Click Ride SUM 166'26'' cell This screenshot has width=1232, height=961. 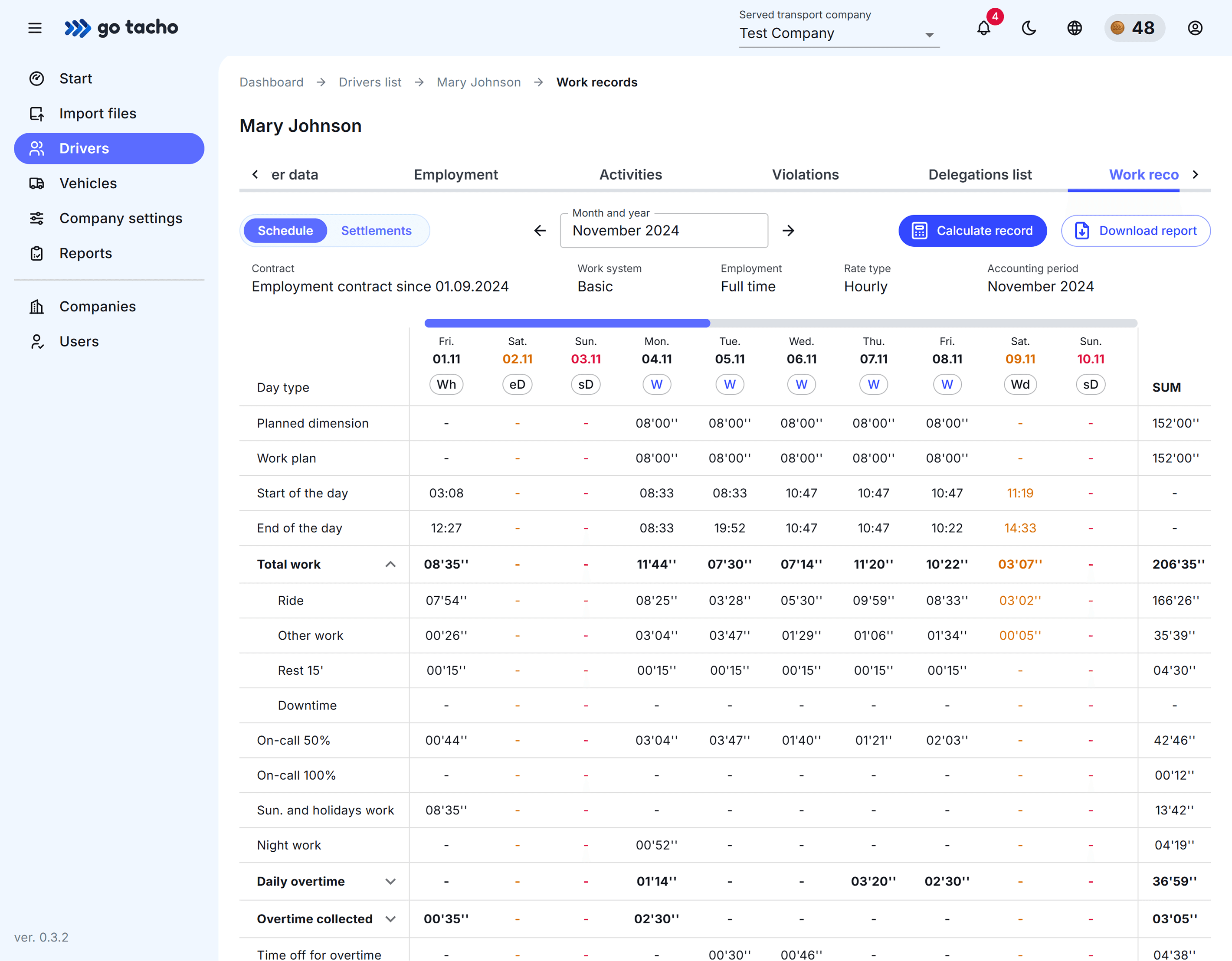coord(1175,601)
